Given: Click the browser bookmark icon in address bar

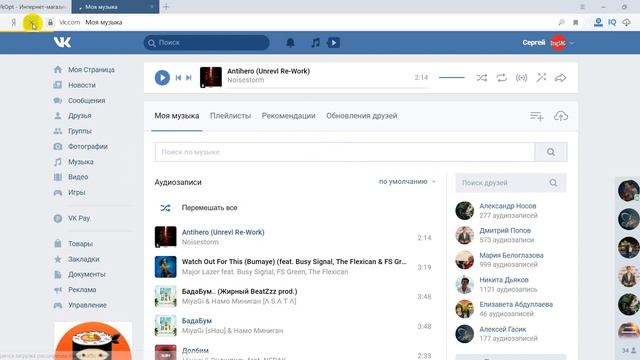Looking at the screenshot, I should click(576, 22).
